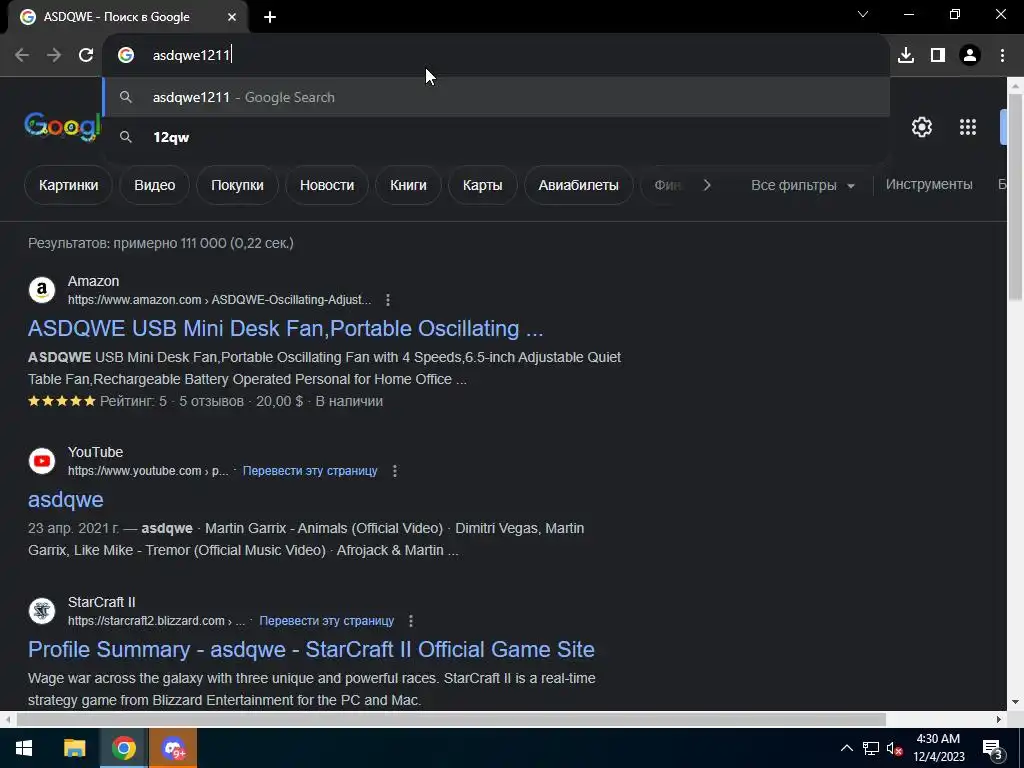
Task: Close the ASDQWE Google search tab
Action: [232, 17]
